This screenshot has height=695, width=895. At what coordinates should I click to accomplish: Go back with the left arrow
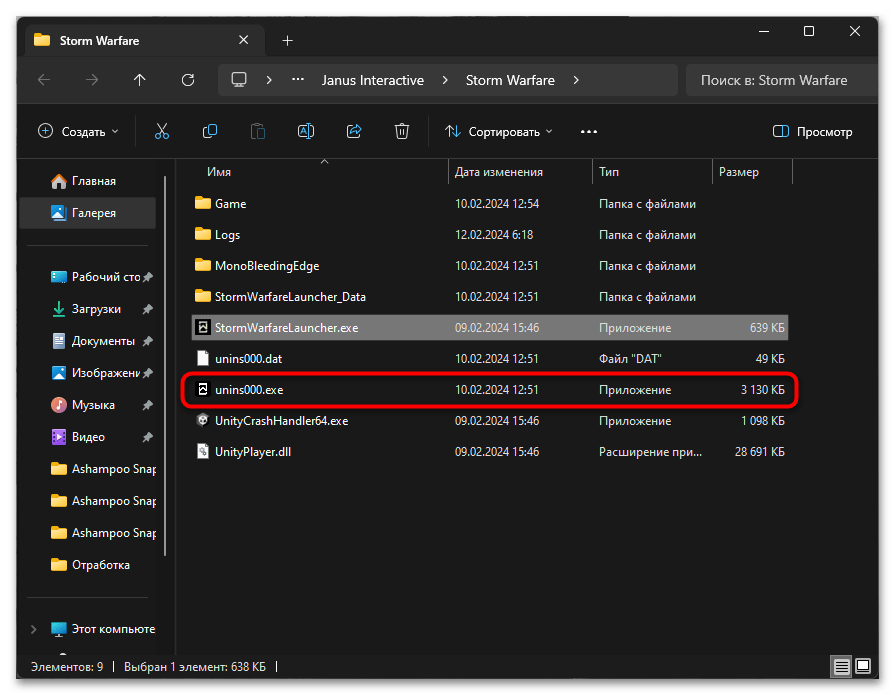click(x=44, y=80)
